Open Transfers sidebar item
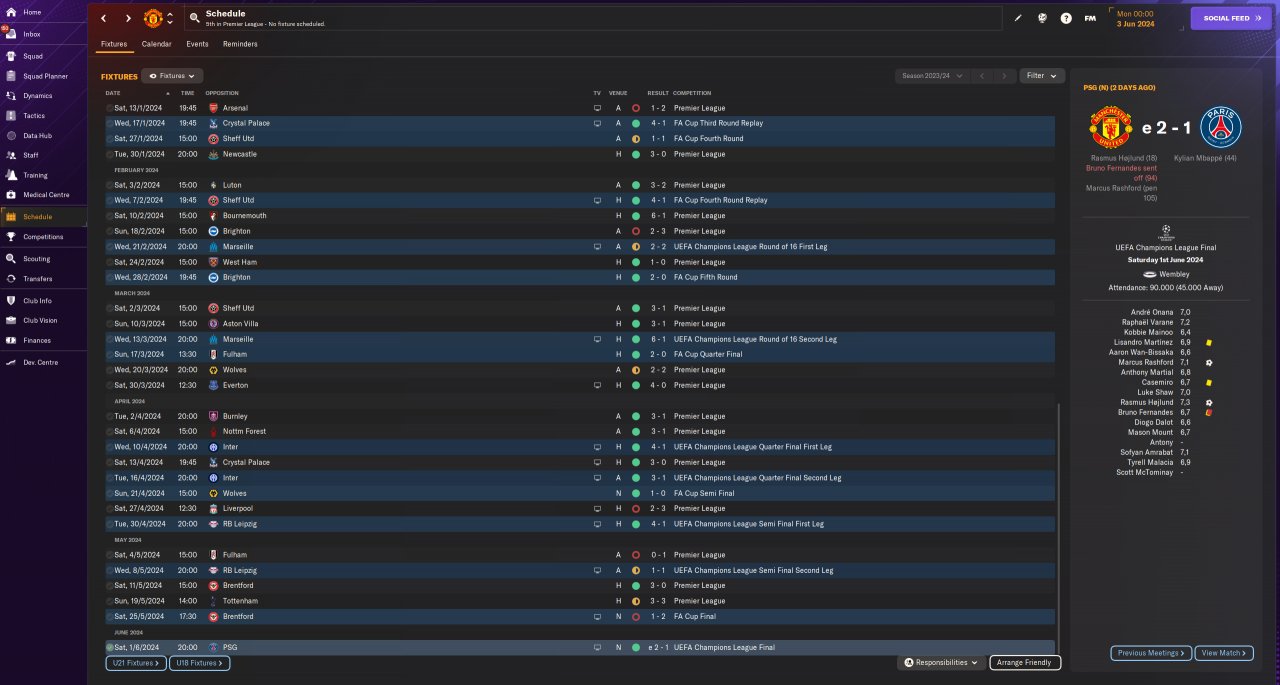Image resolution: width=1280 pixels, height=685 pixels. [x=37, y=279]
